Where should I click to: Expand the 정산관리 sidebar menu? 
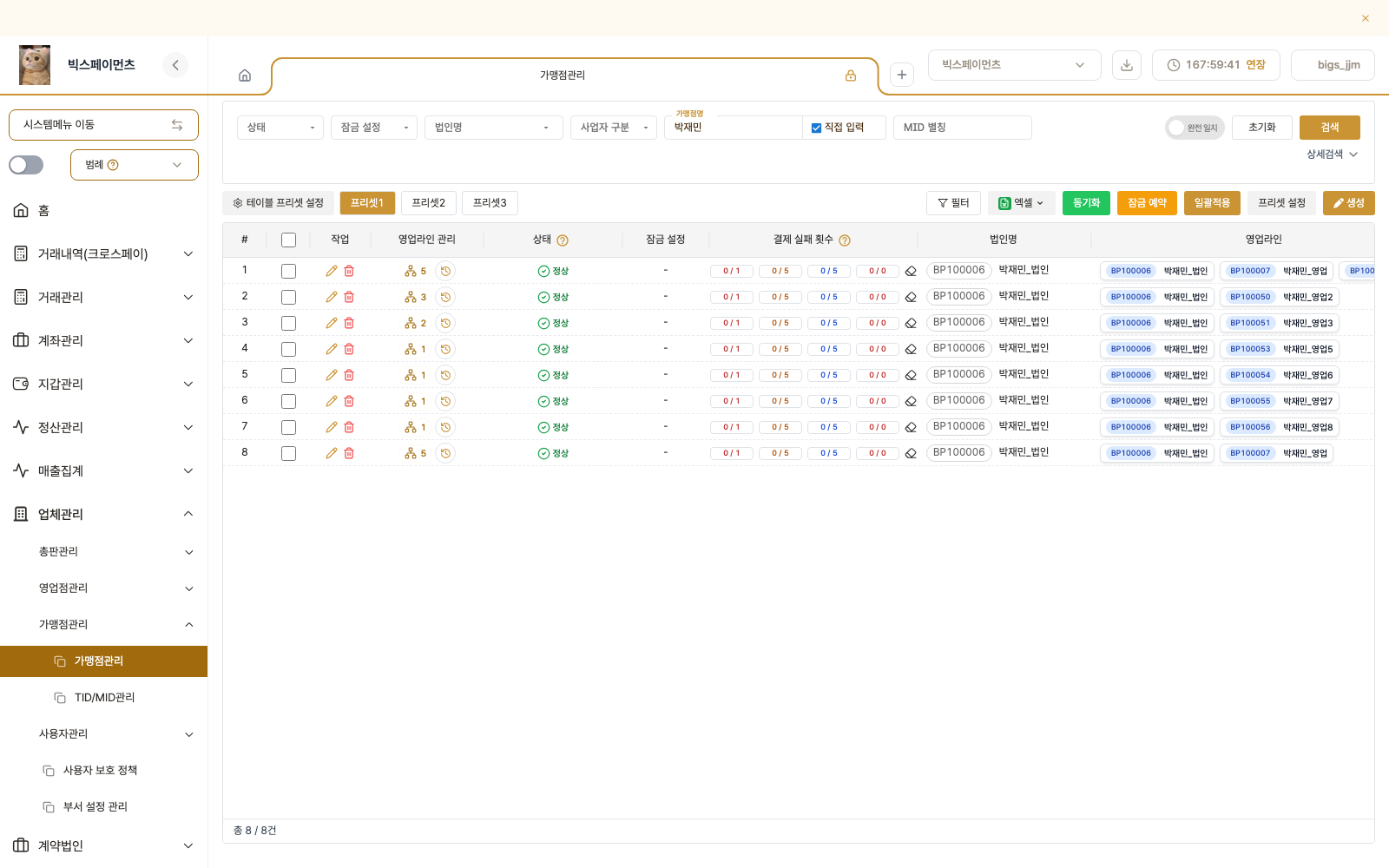[x=104, y=427]
